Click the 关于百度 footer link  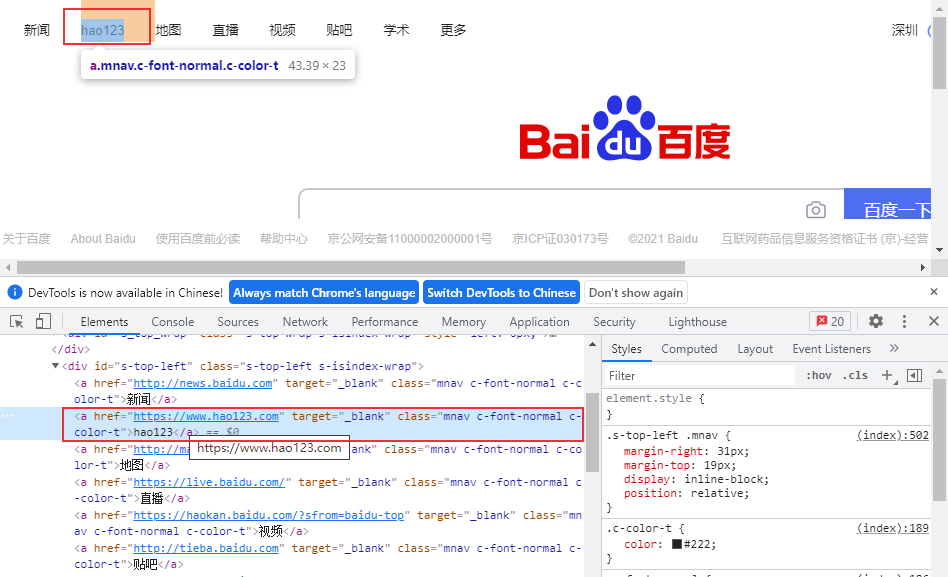[x=27, y=239]
